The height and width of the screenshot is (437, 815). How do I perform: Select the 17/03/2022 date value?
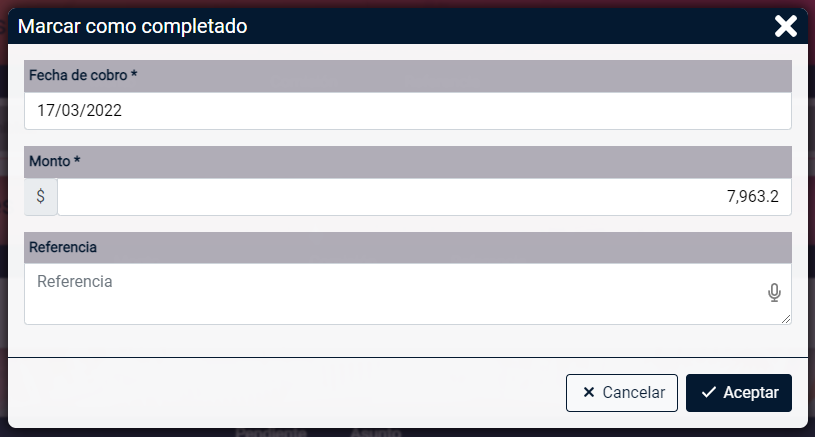tap(79, 110)
